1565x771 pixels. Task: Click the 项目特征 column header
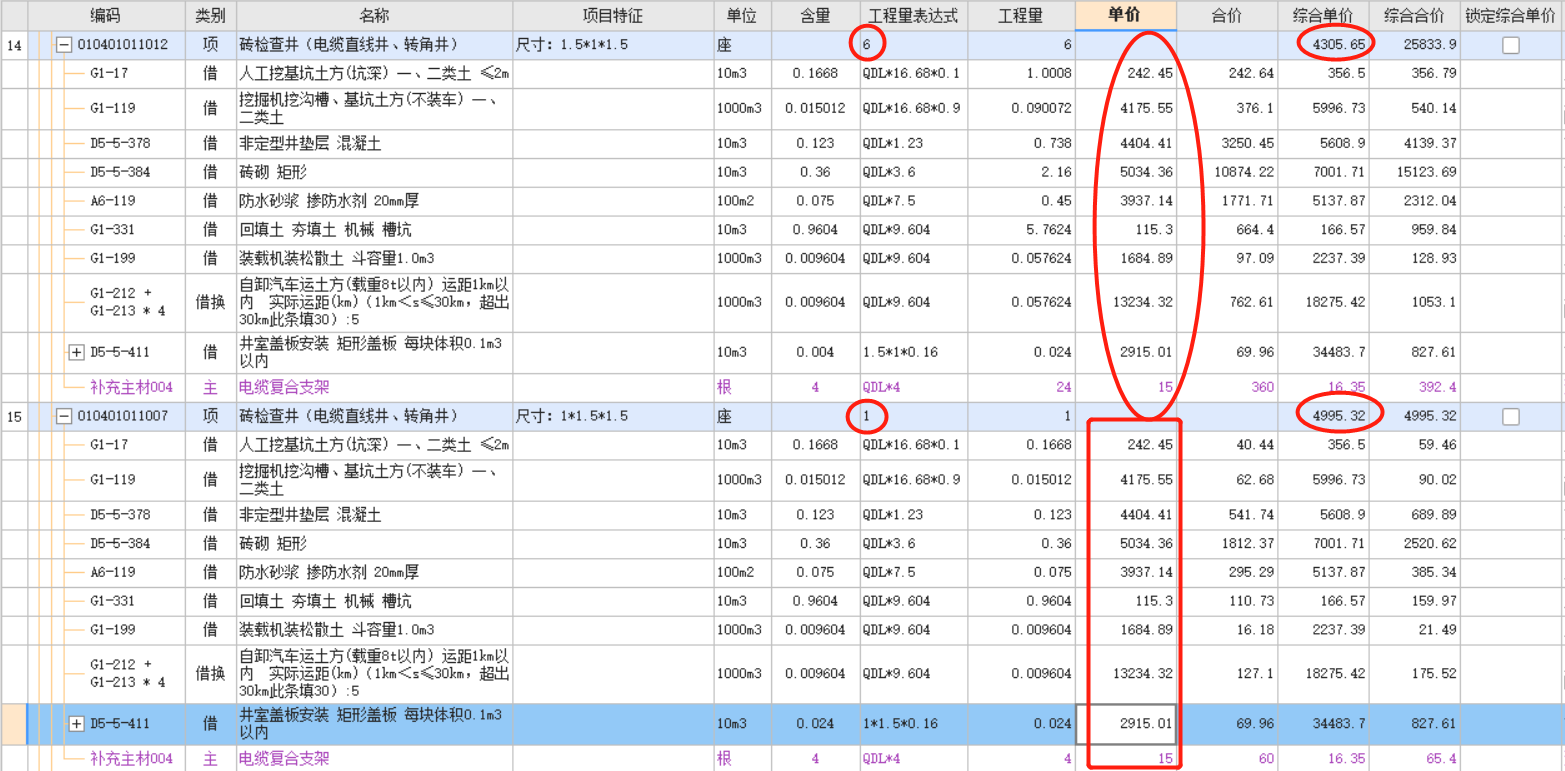(613, 15)
